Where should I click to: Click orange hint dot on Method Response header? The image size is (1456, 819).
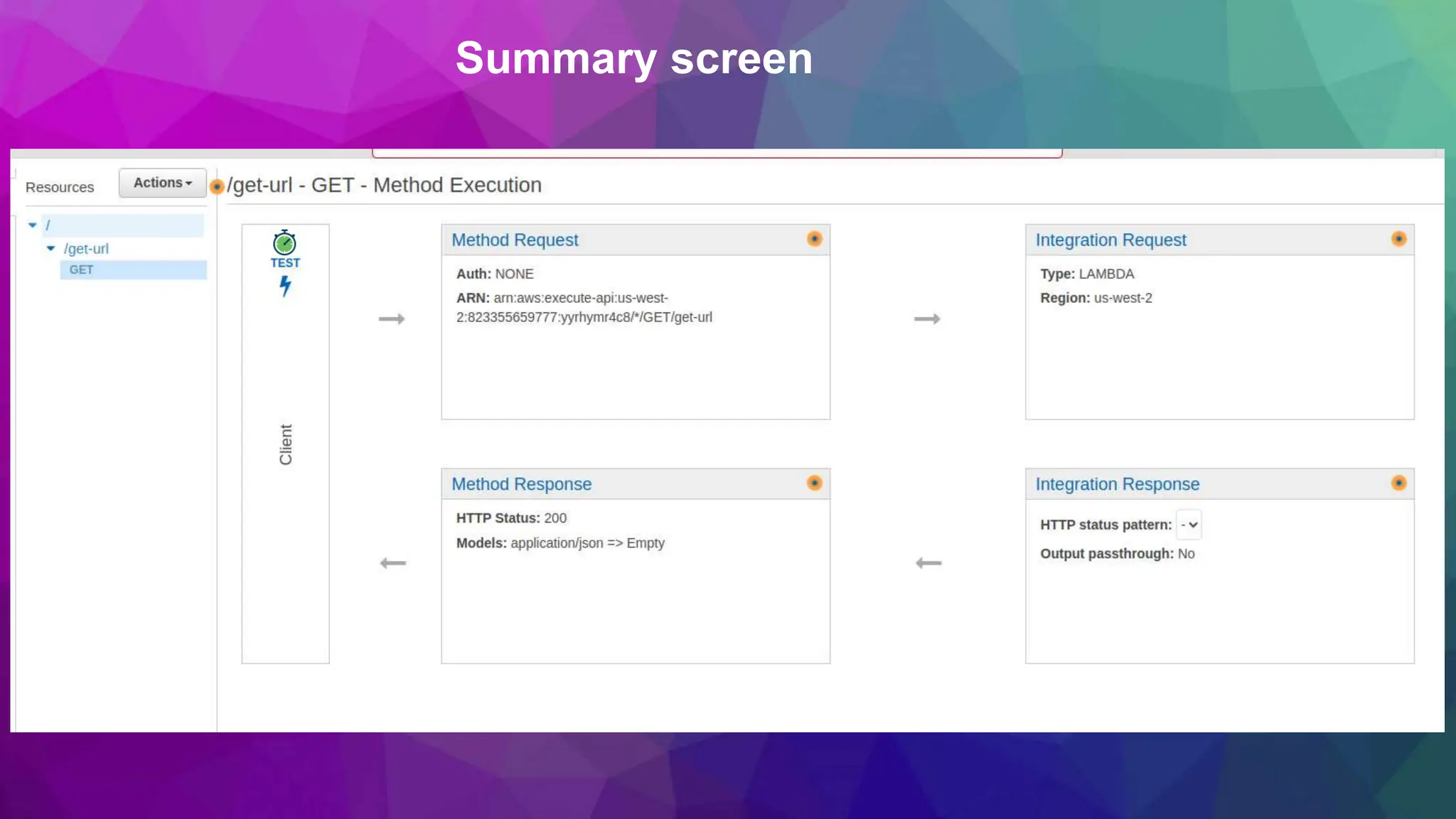815,483
